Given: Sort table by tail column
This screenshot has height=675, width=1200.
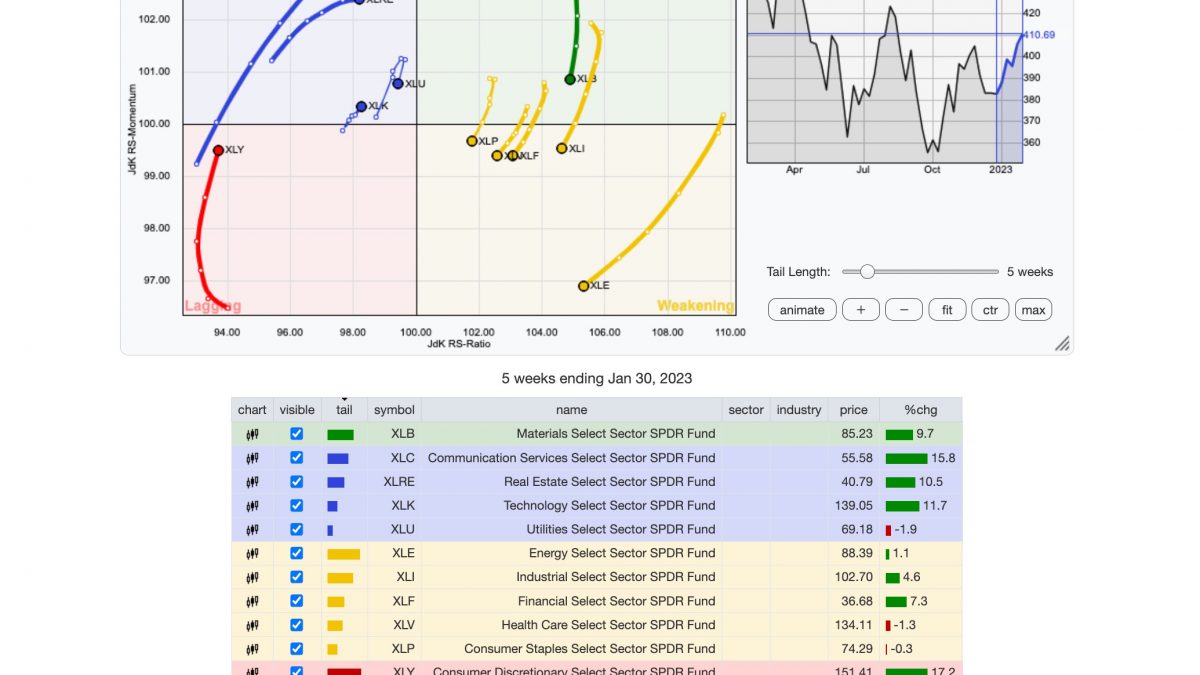Looking at the screenshot, I should pyautogui.click(x=344, y=410).
